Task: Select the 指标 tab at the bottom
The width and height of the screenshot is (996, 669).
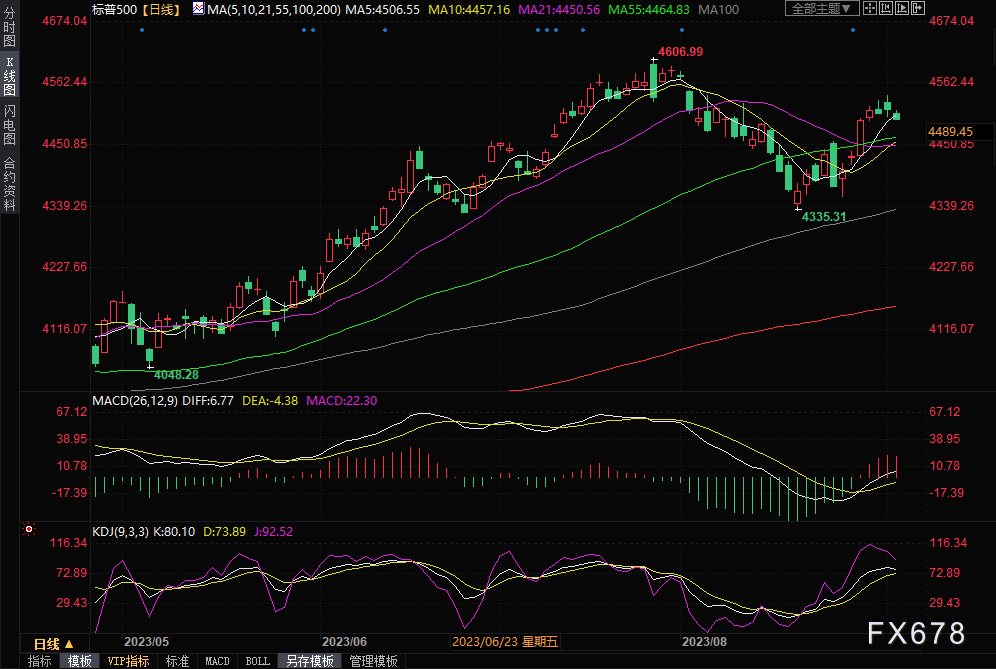Action: (40, 661)
